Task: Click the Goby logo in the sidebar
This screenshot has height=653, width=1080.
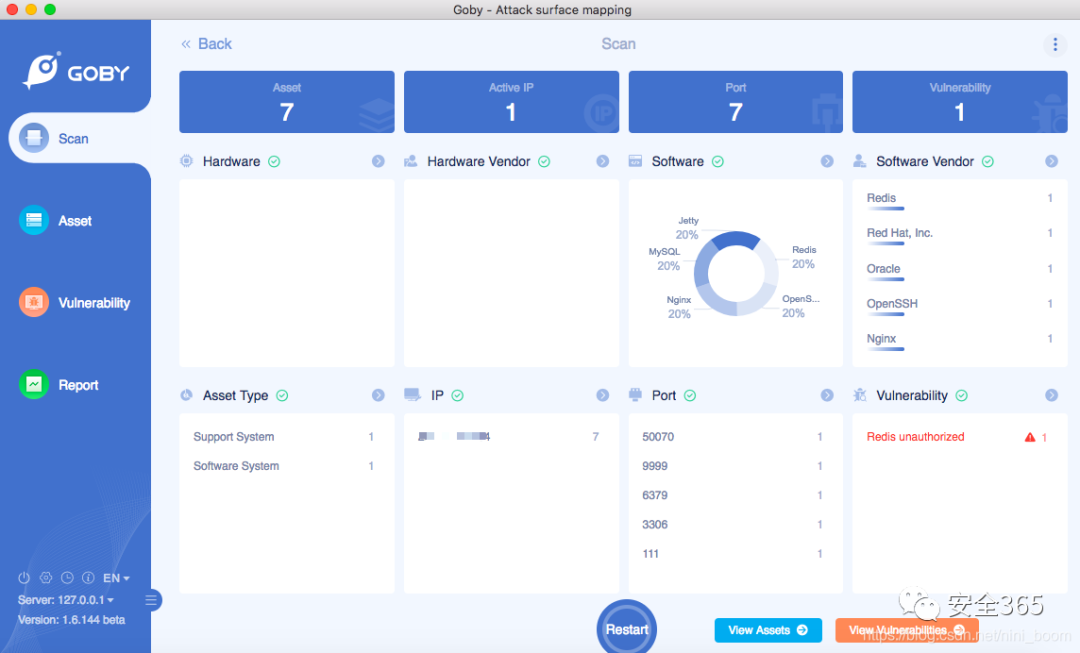Action: click(x=76, y=71)
